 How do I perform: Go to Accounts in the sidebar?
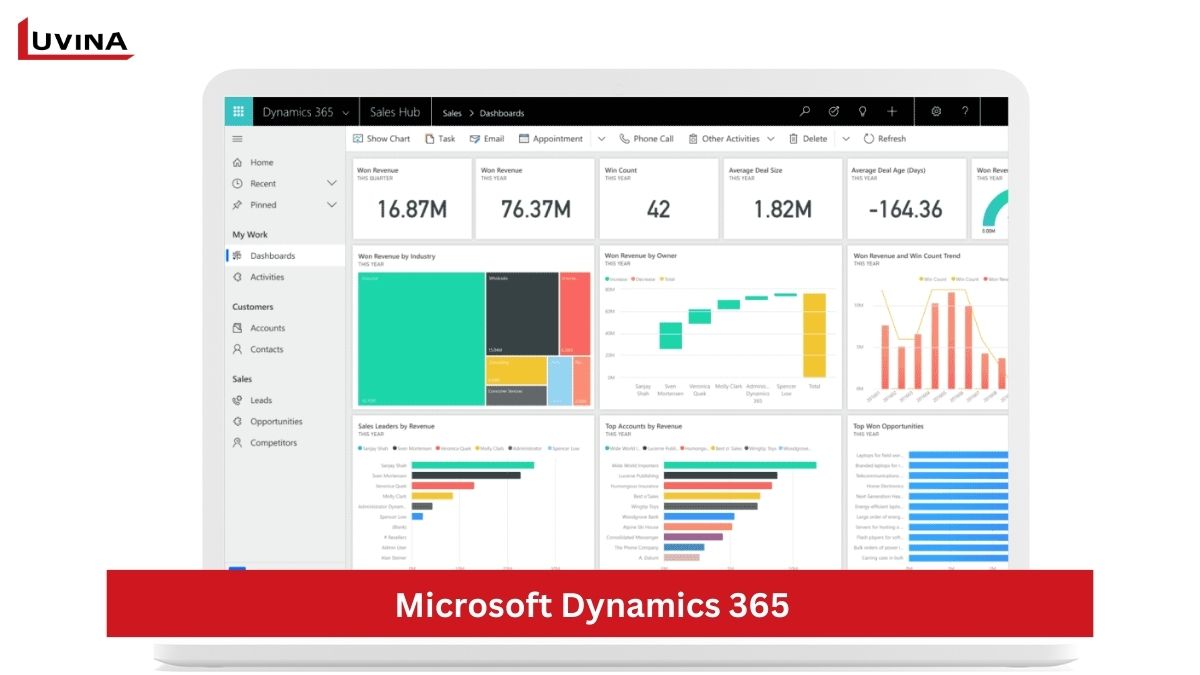tap(267, 328)
